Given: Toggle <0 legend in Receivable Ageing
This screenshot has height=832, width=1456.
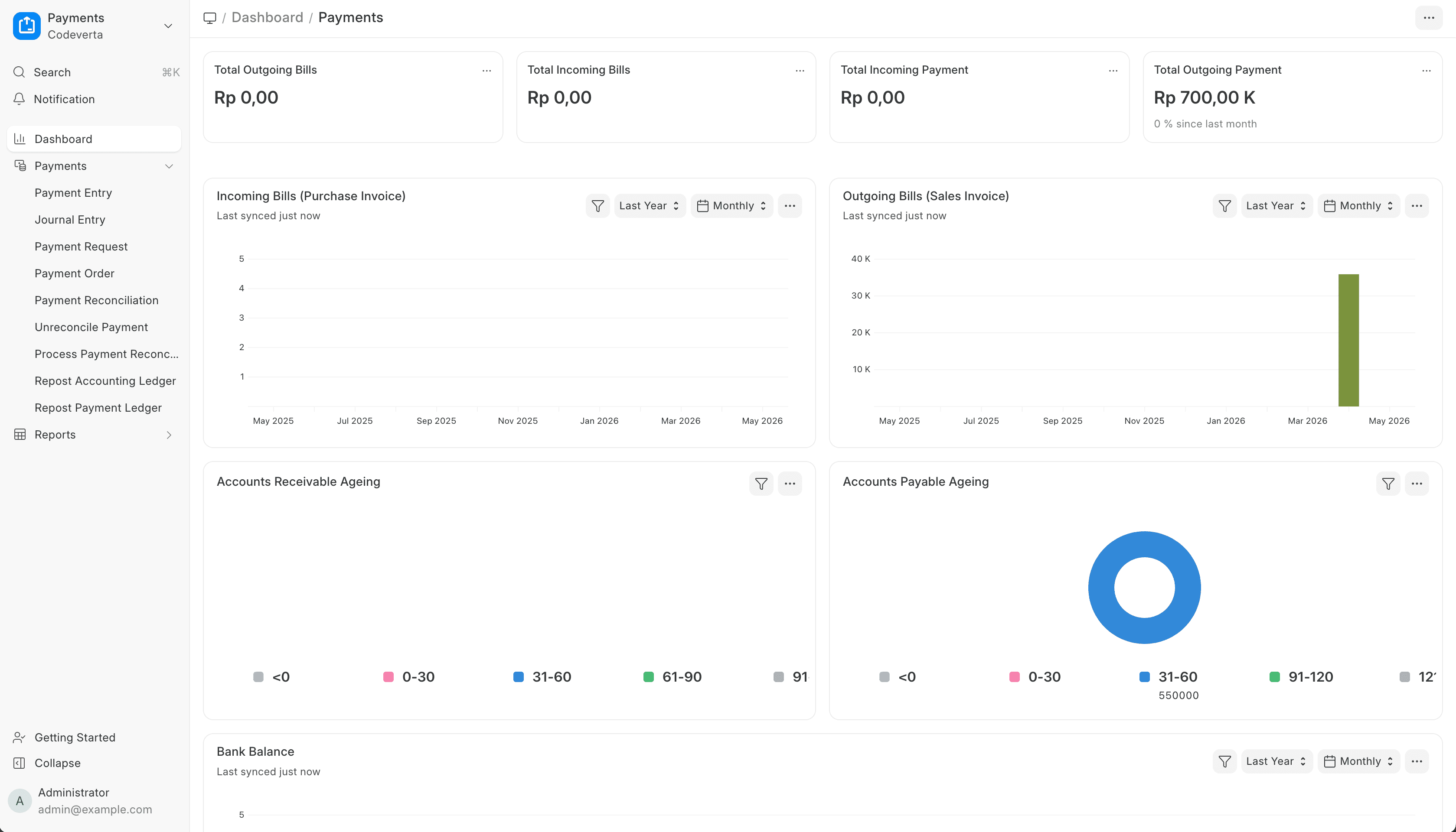Looking at the screenshot, I should tap(271, 676).
